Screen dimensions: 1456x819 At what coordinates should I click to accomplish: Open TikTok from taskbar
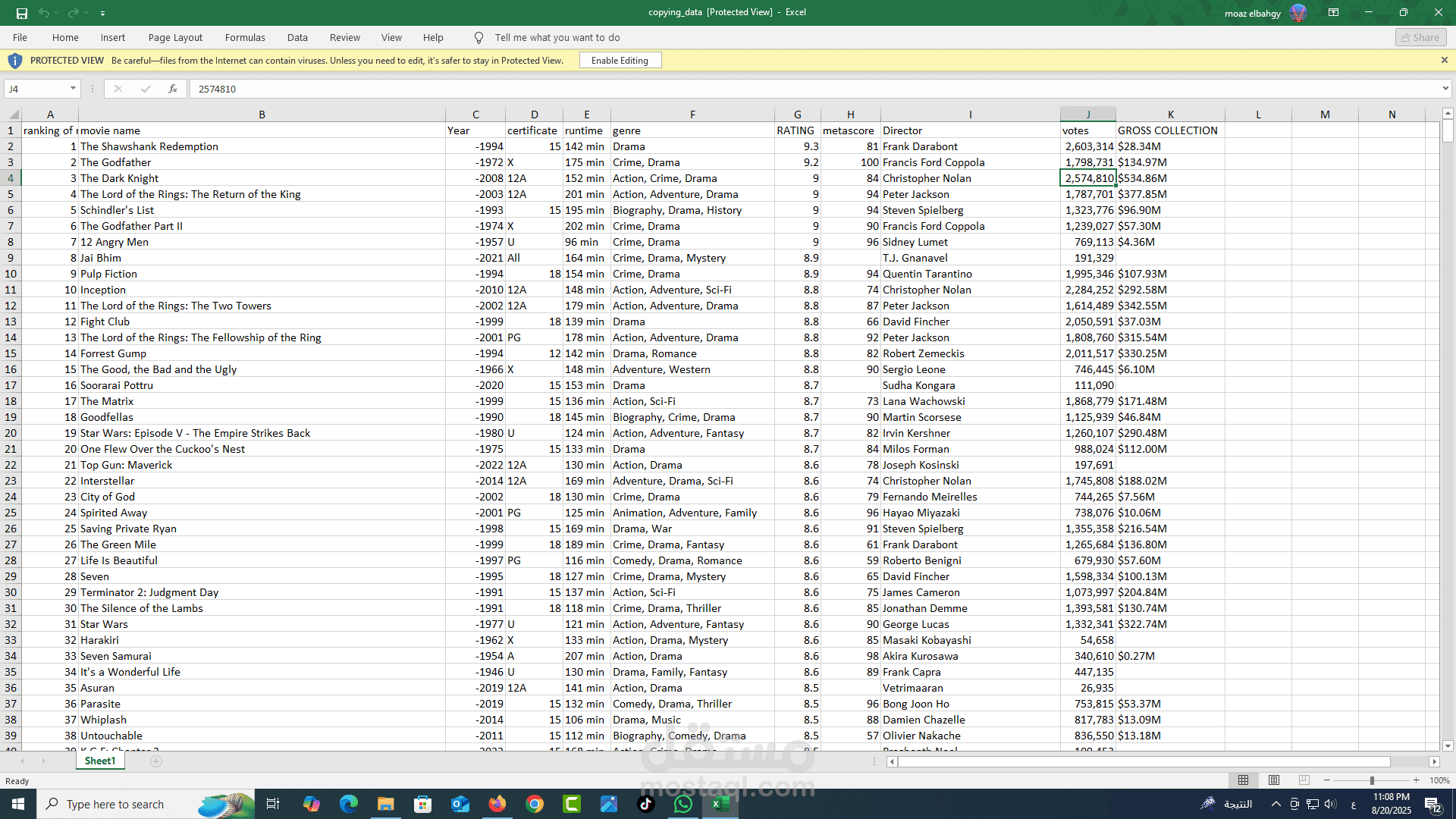point(646,804)
